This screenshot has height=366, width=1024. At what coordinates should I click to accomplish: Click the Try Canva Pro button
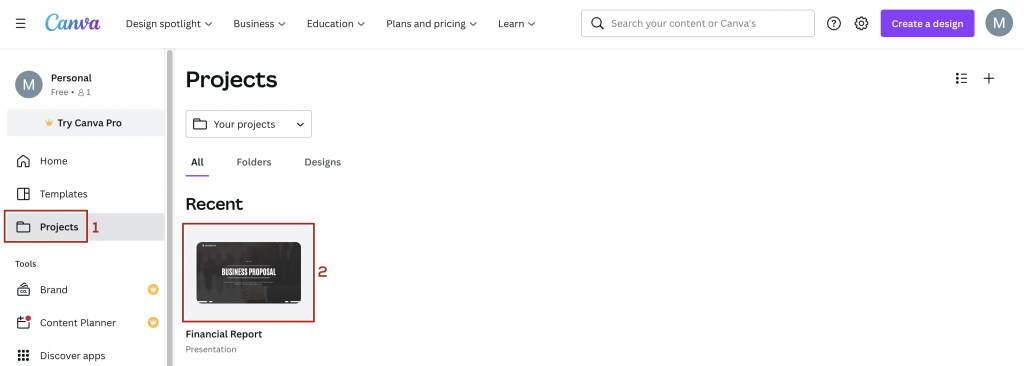pos(85,123)
